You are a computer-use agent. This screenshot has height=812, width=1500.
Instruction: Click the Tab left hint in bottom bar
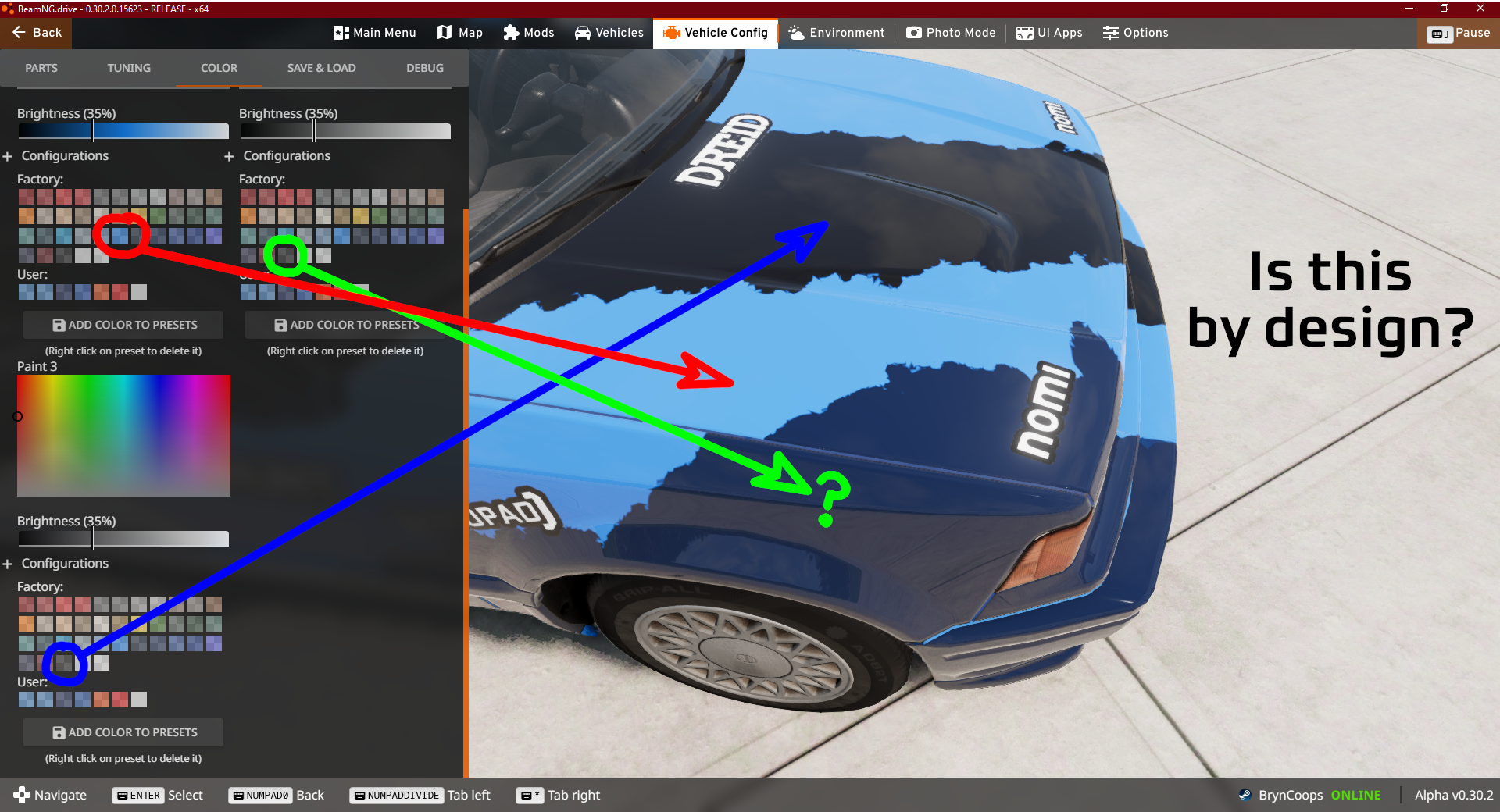click(x=420, y=795)
